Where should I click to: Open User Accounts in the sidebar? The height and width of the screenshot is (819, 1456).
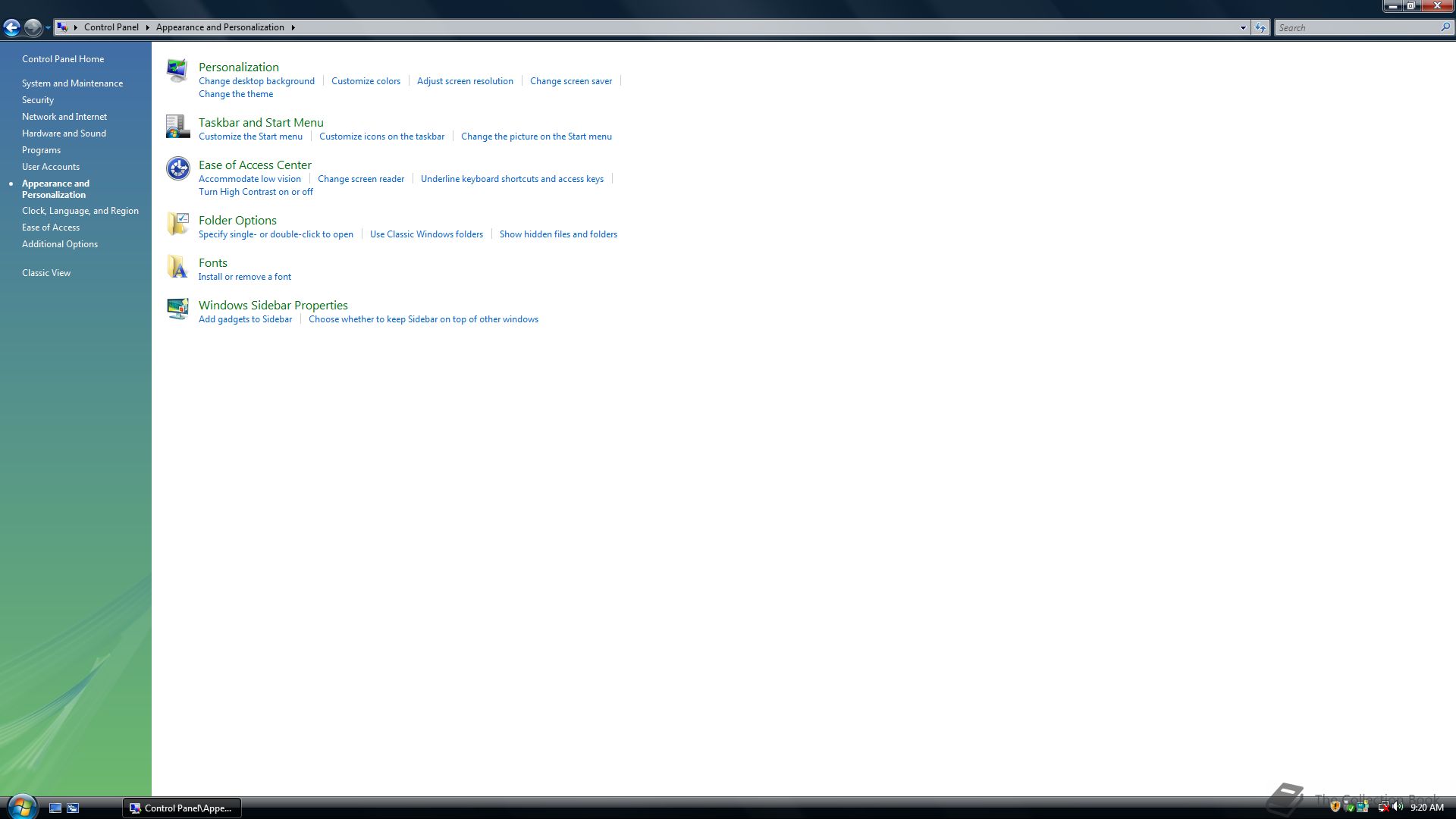(x=51, y=167)
